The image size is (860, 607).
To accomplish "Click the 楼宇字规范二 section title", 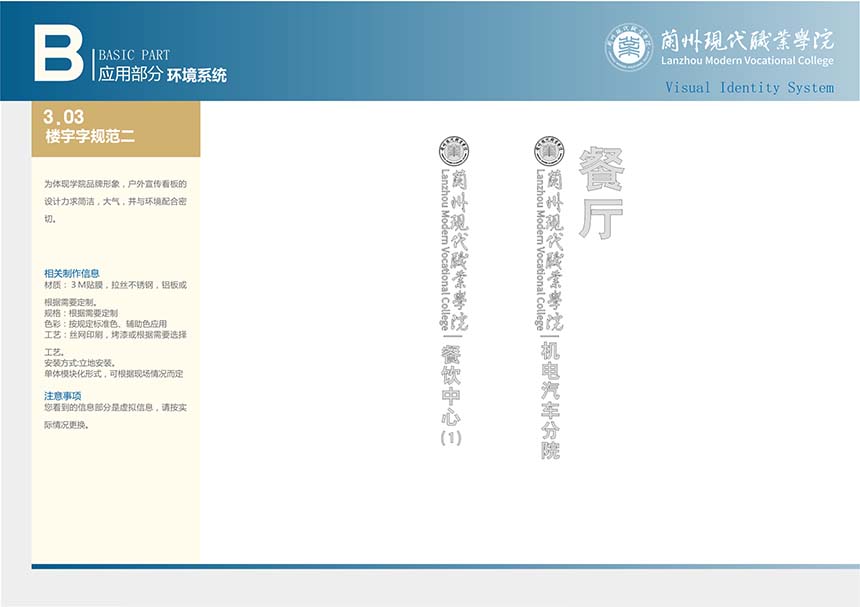I will [90, 137].
